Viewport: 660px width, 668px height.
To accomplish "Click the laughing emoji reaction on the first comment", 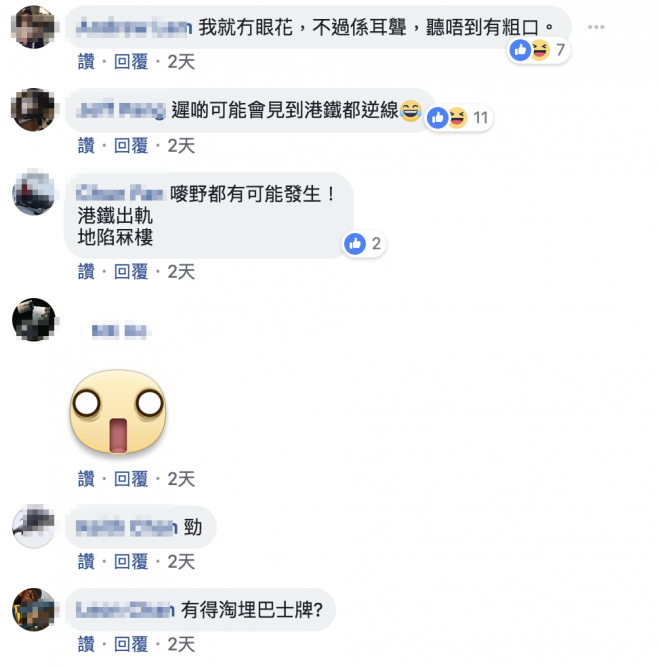I will (539, 50).
